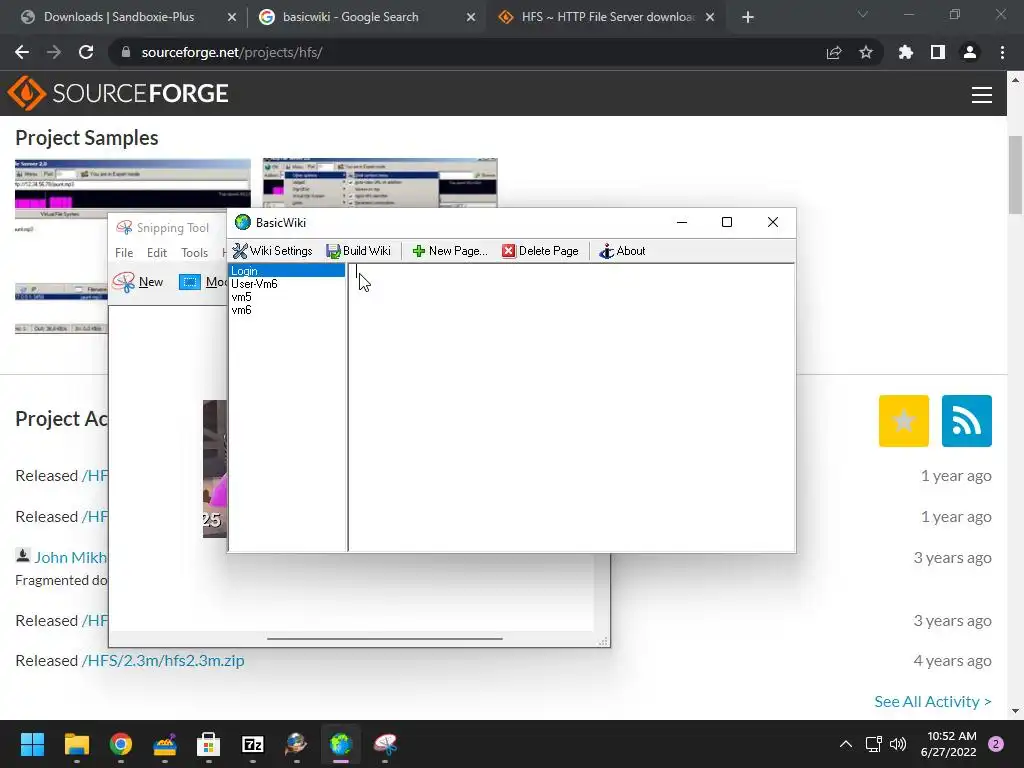This screenshot has height=768, width=1024.
Task: Click Mode button in Snipping Tool
Action: pos(203,282)
